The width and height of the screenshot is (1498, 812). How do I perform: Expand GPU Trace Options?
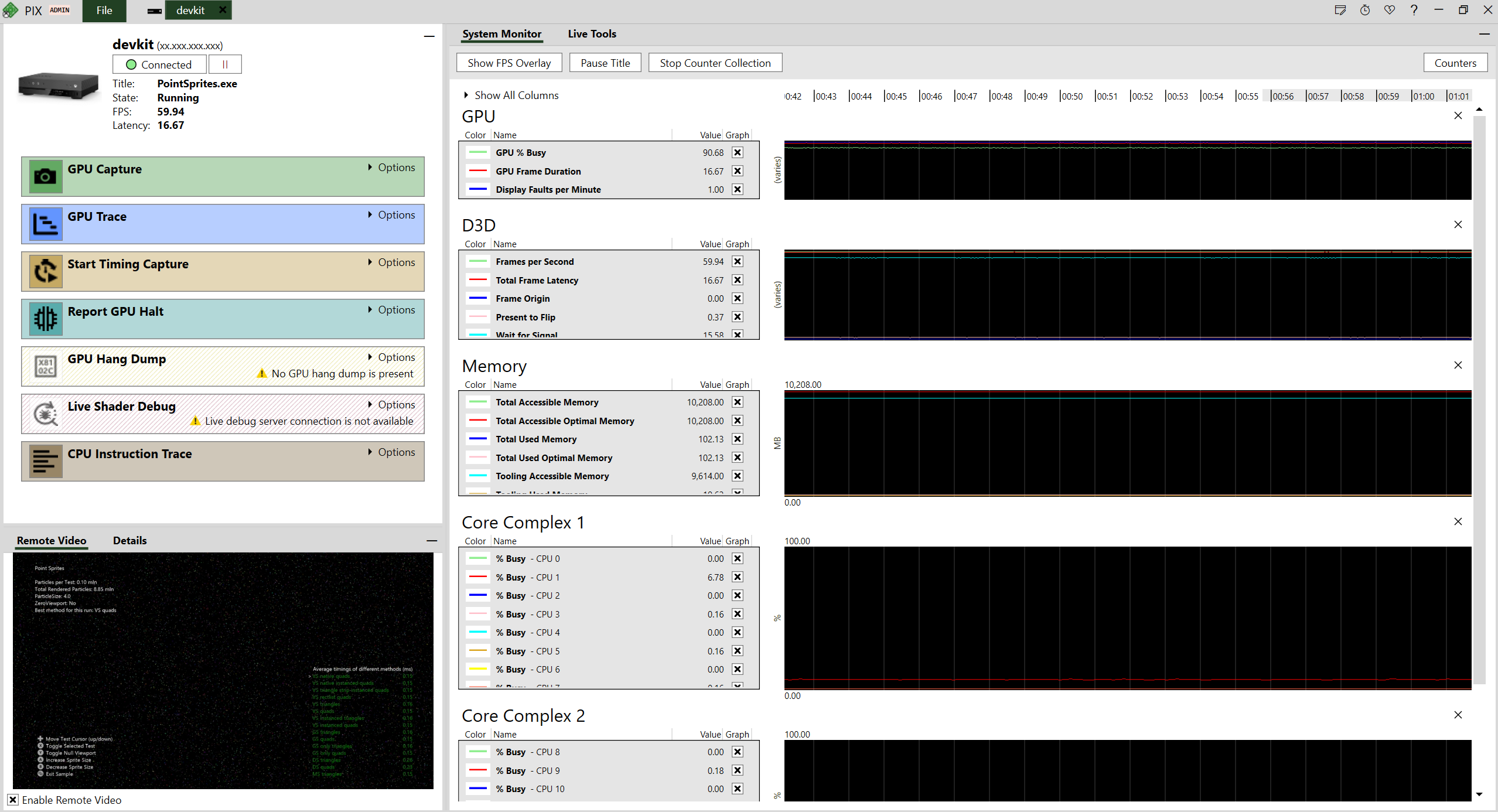click(x=392, y=215)
